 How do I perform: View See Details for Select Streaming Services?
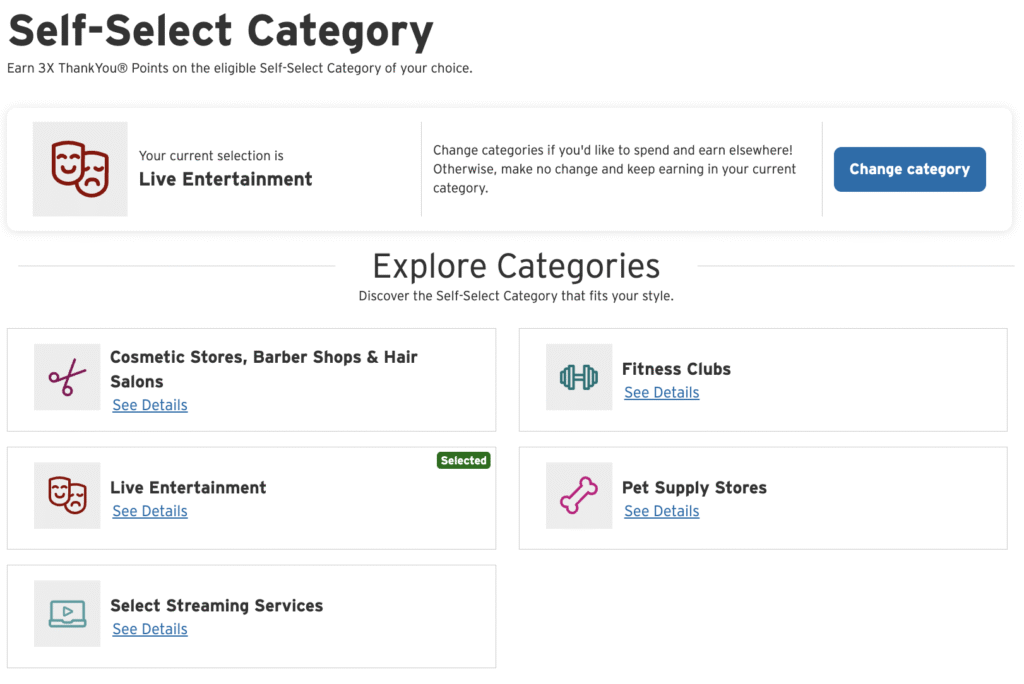click(150, 629)
